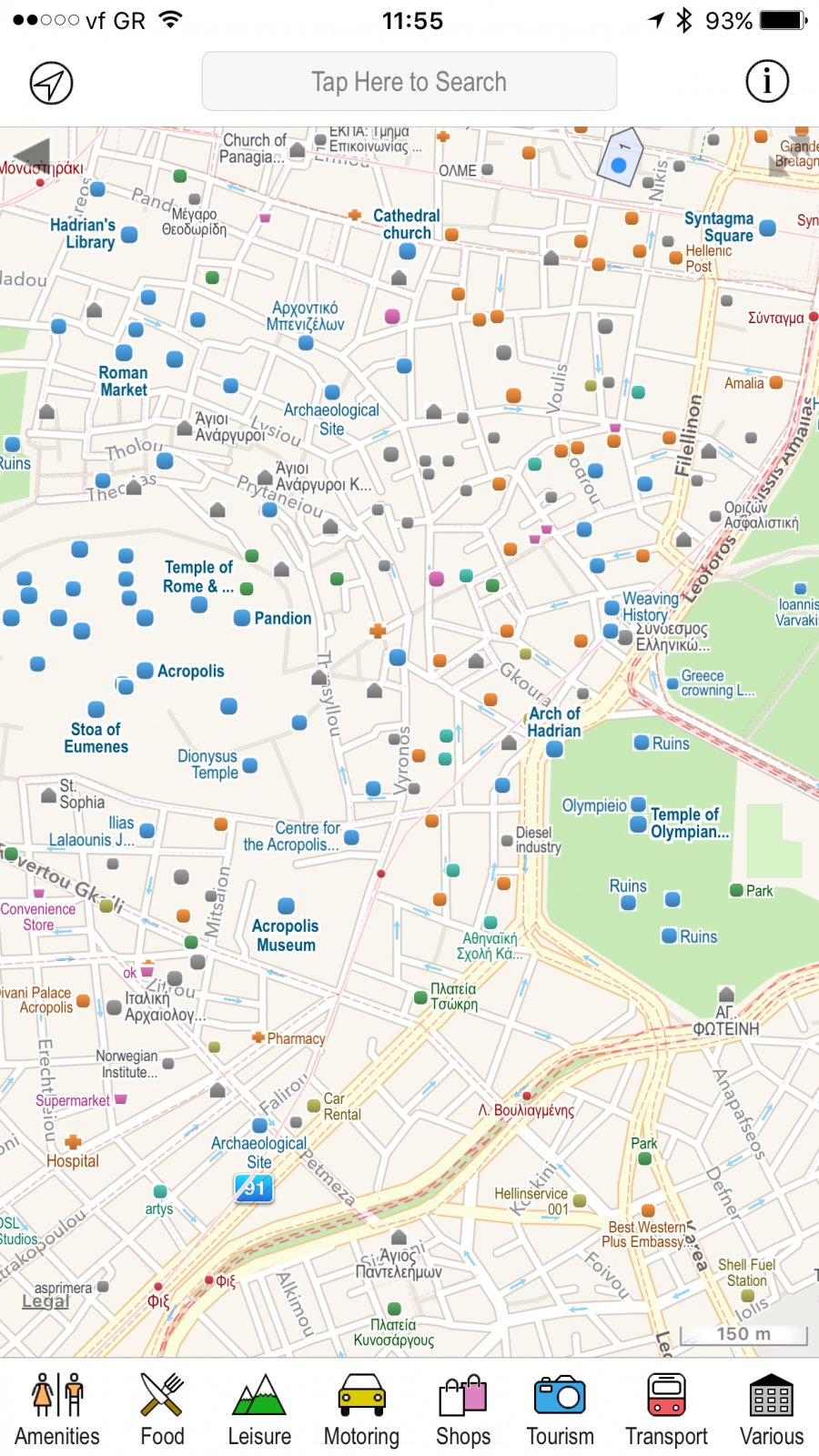
Task: Select Arch of Hadrian marker
Action: (554, 750)
